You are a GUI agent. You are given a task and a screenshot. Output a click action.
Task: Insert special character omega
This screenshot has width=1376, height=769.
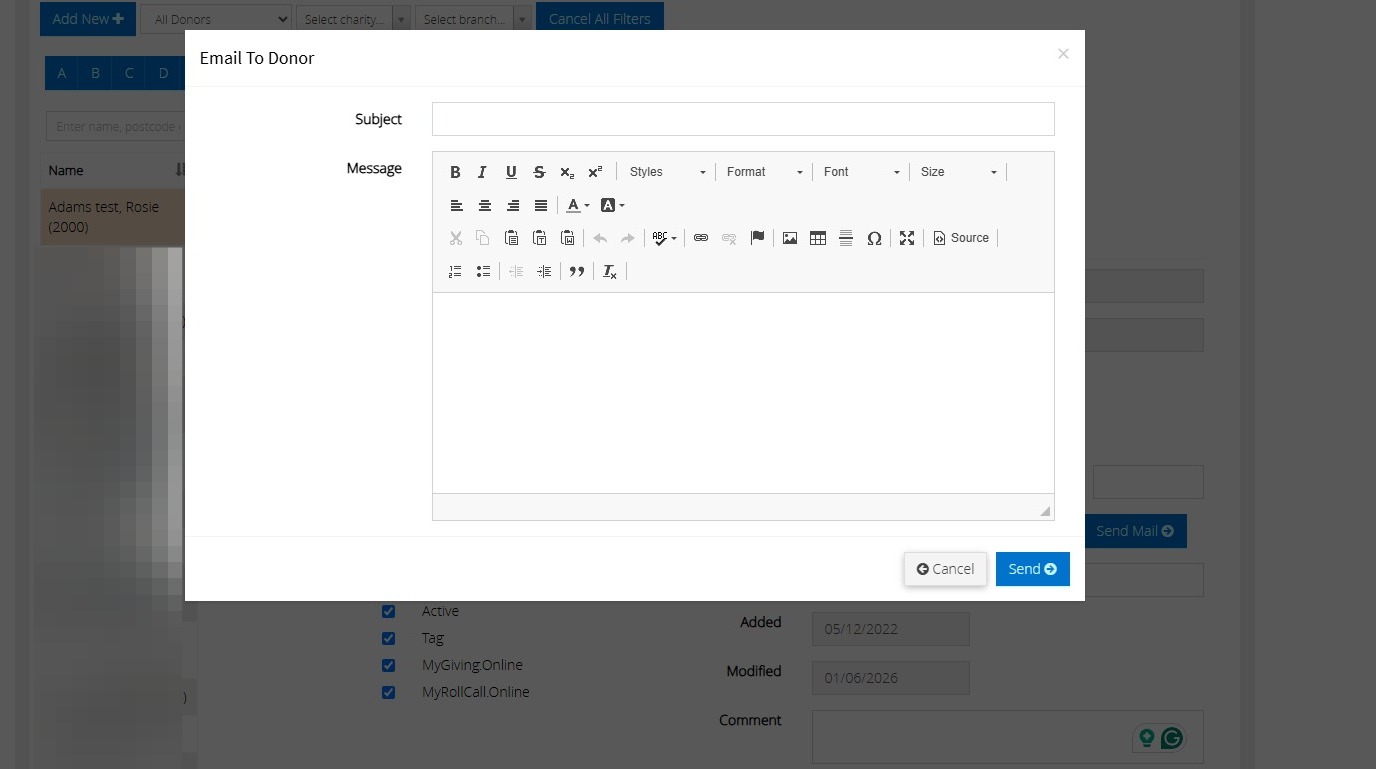[x=874, y=238]
